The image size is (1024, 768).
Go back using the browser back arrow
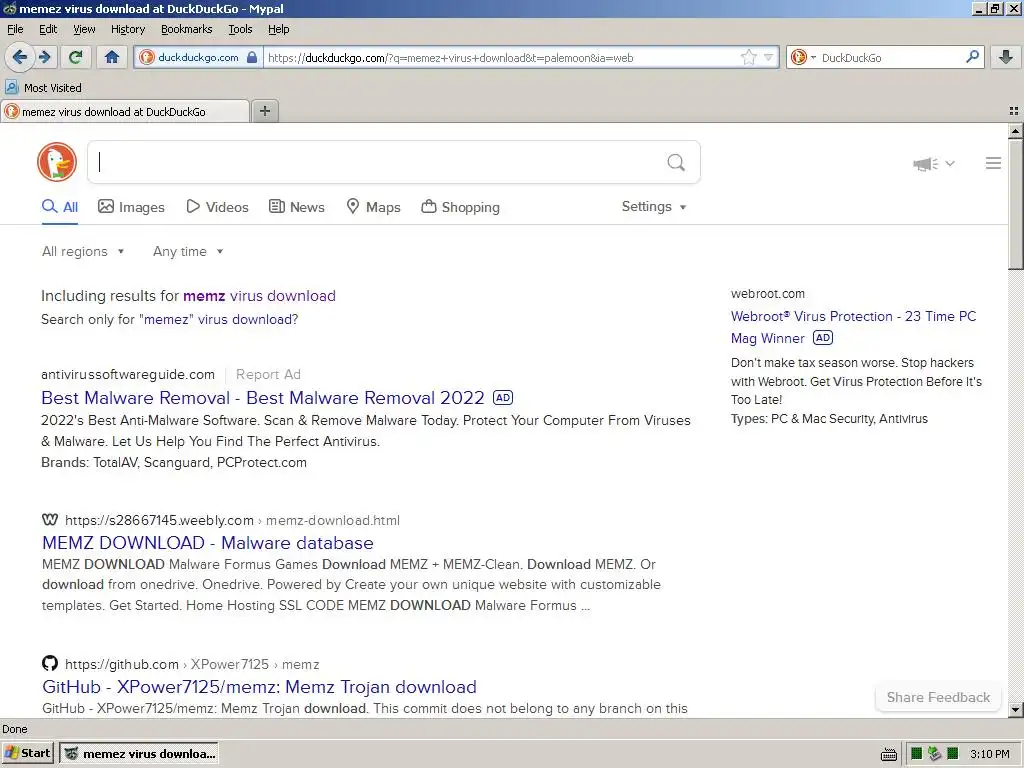click(20, 57)
